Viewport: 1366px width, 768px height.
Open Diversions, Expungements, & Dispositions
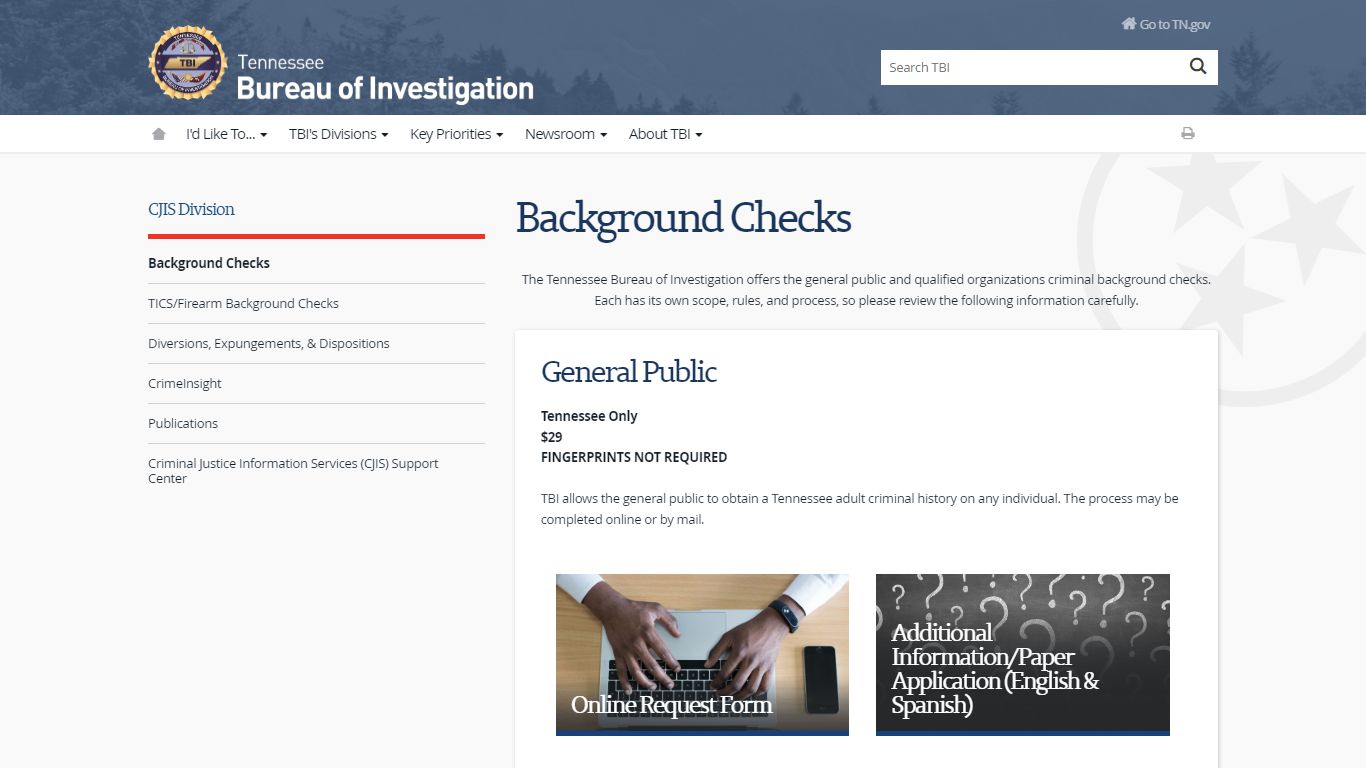point(269,343)
